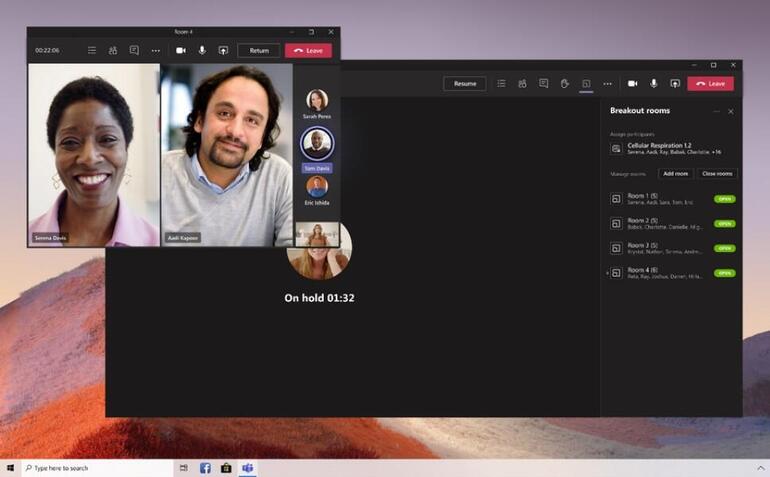Open Windows Start menu
The height and width of the screenshot is (477, 770).
click(10, 468)
